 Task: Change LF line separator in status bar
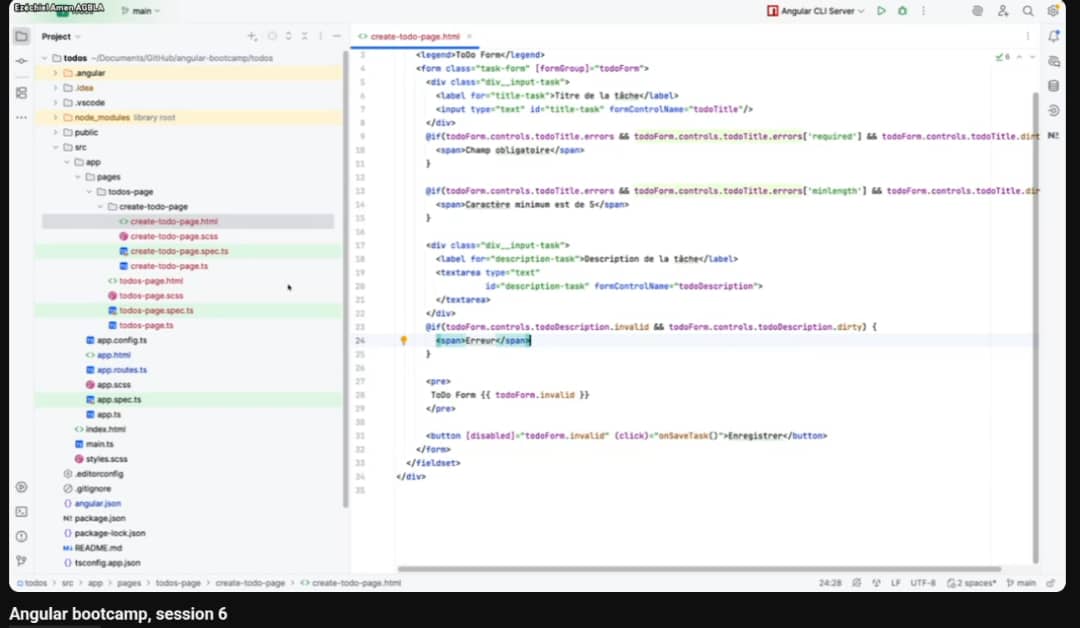[895, 583]
